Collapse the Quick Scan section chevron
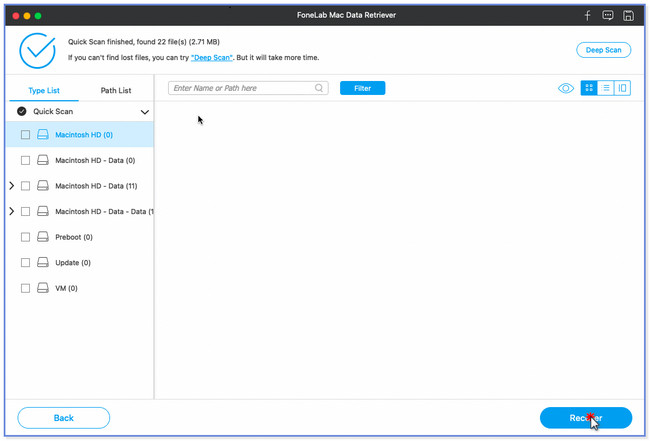Viewport: 650px width, 441px height. click(145, 112)
